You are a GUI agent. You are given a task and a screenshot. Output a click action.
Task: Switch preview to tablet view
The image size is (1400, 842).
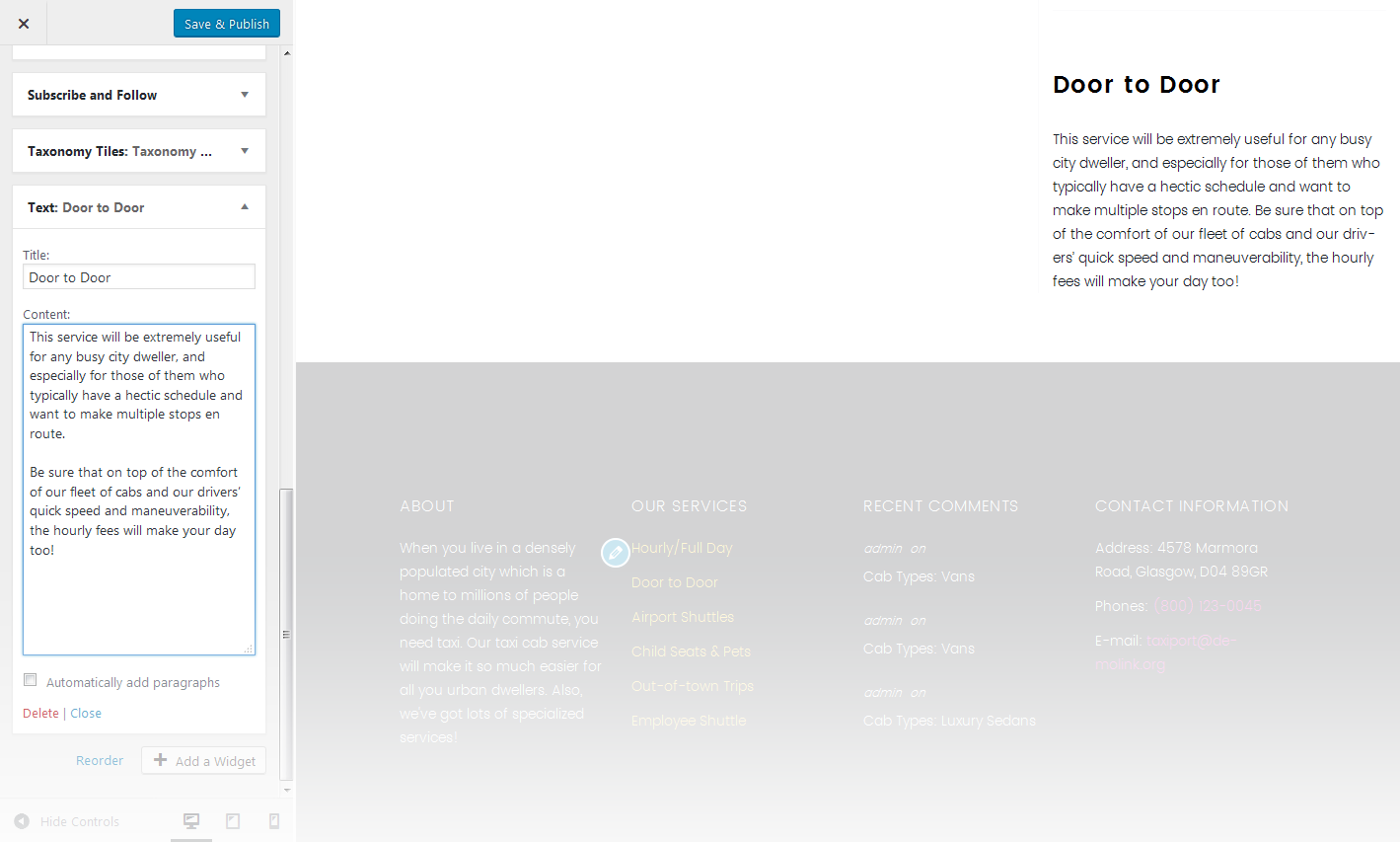coord(233,820)
